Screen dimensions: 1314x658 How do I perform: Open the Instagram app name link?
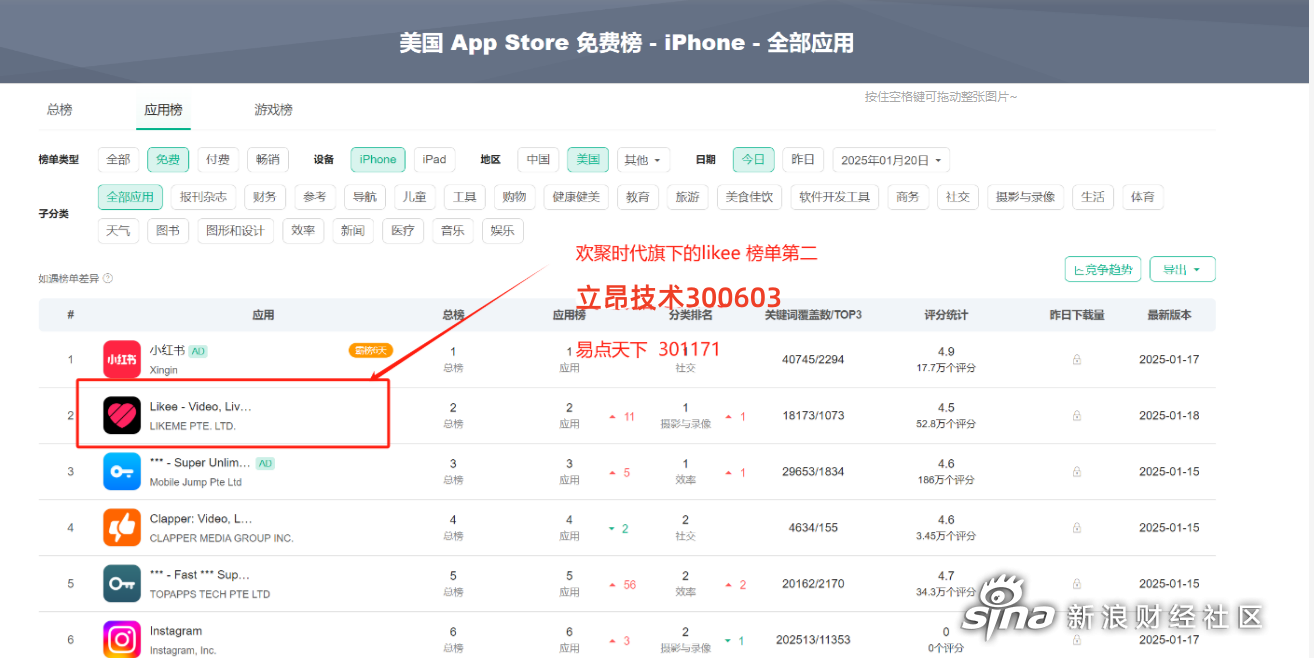pos(176,631)
